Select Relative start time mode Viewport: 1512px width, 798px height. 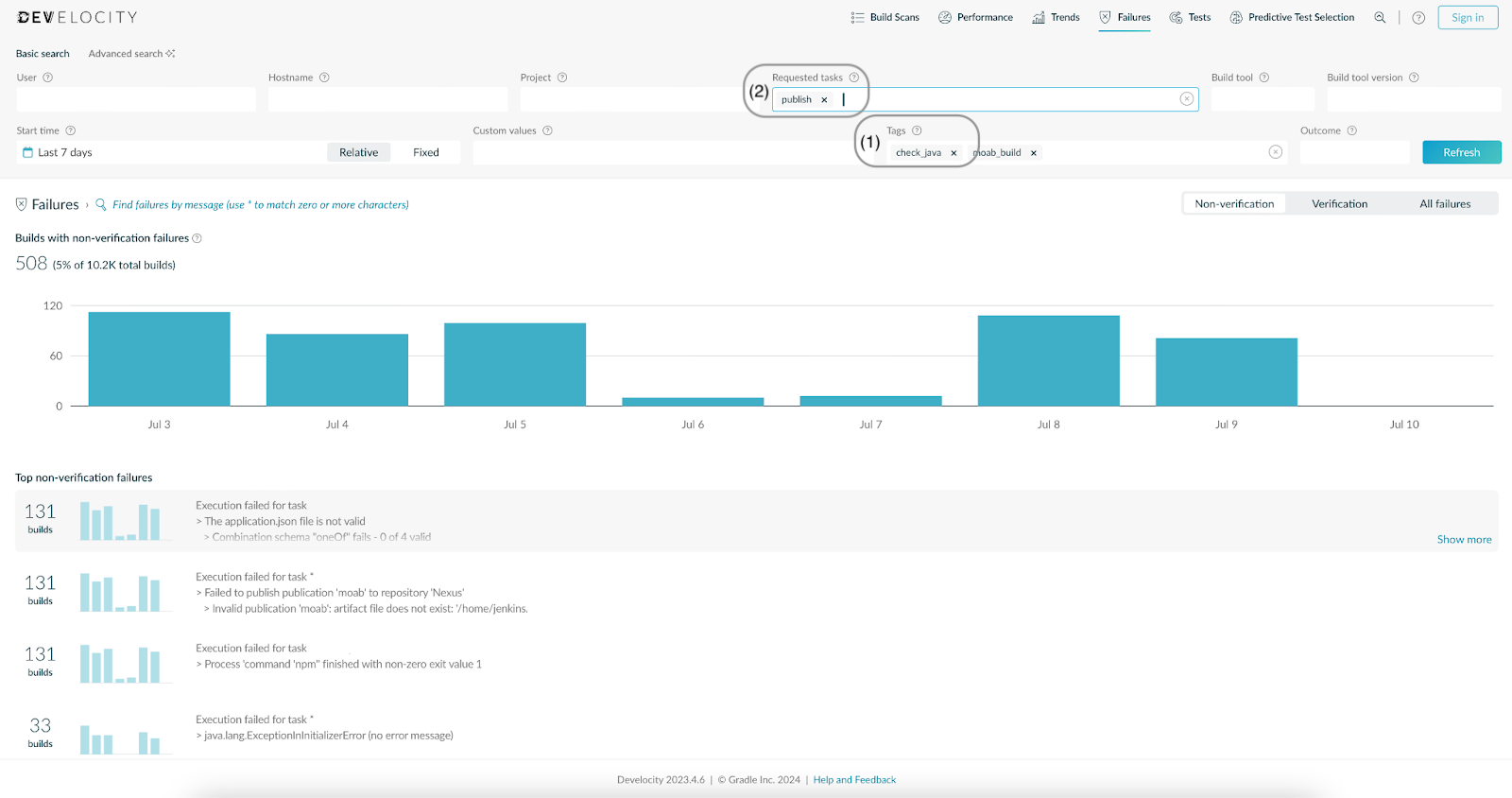point(358,152)
